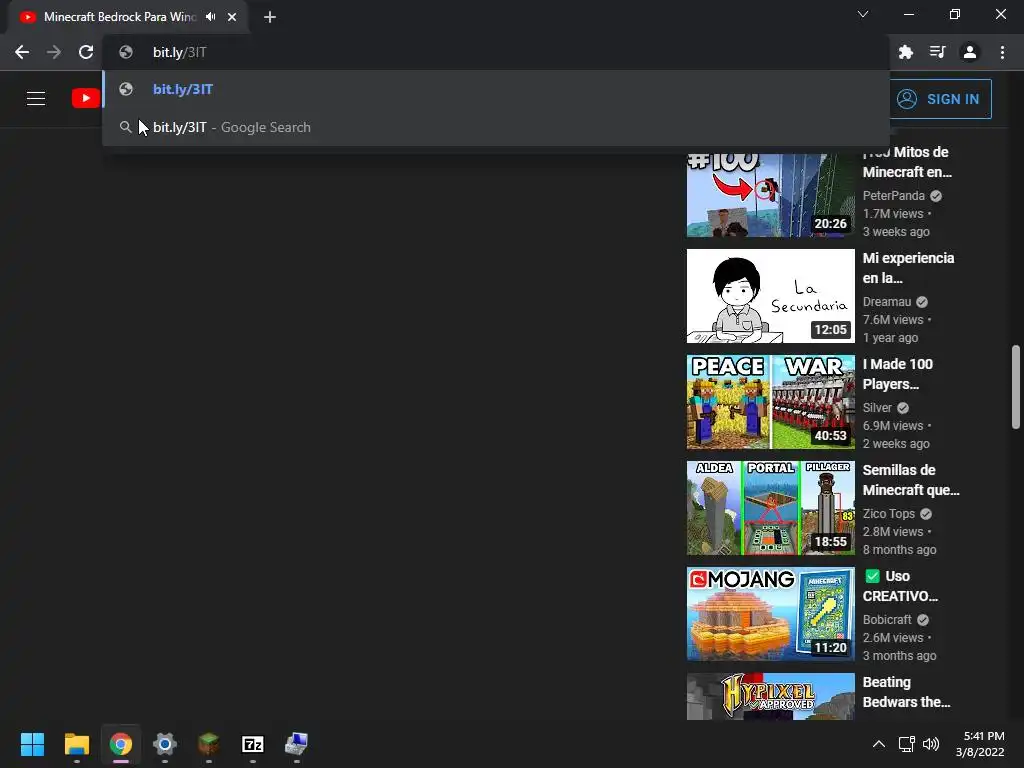Viewport: 1024px width, 768px height.
Task: Open the Mitos de Minecraft video title
Action: (907, 162)
